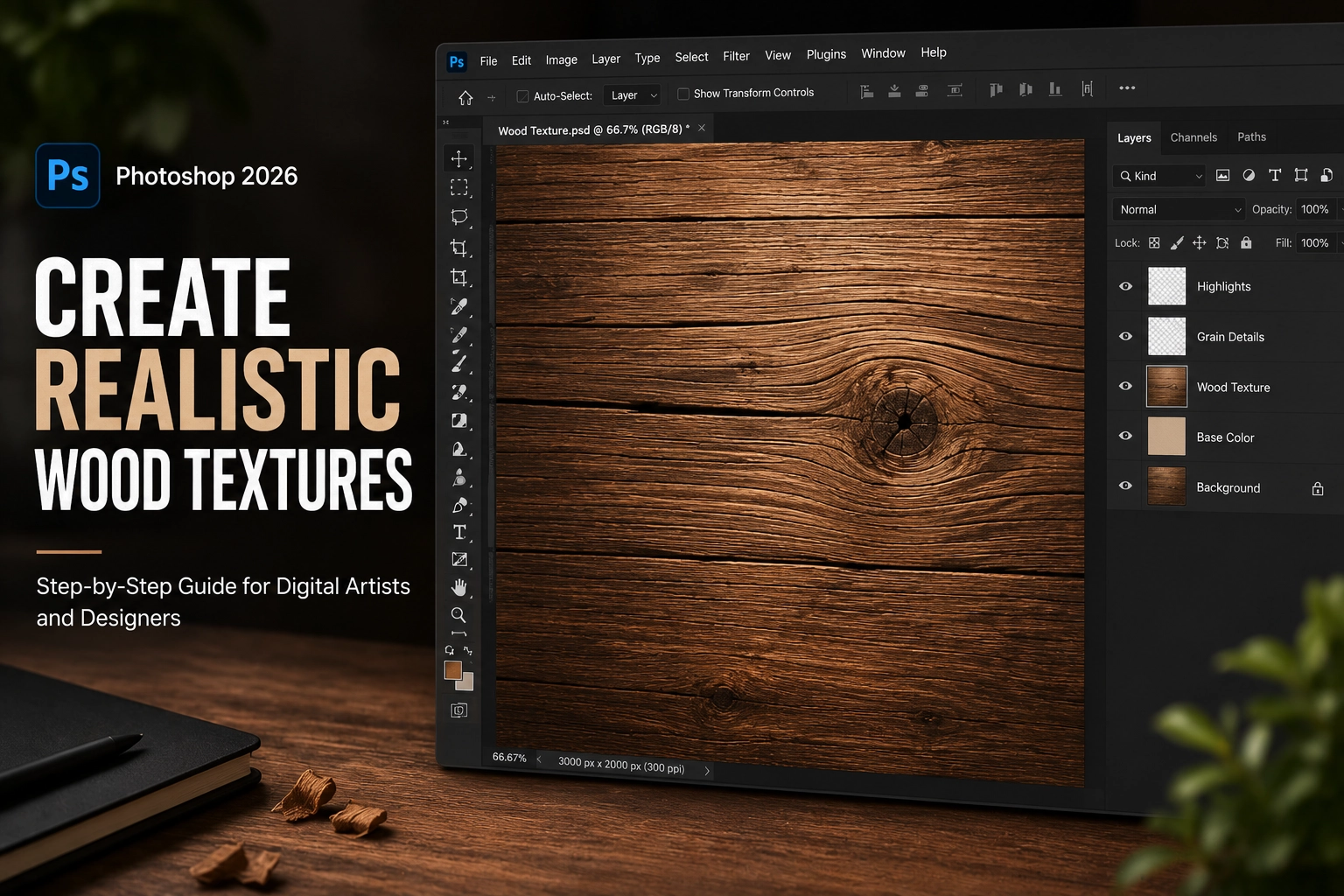
Task: Swap foreground and background colors
Action: pos(468,650)
